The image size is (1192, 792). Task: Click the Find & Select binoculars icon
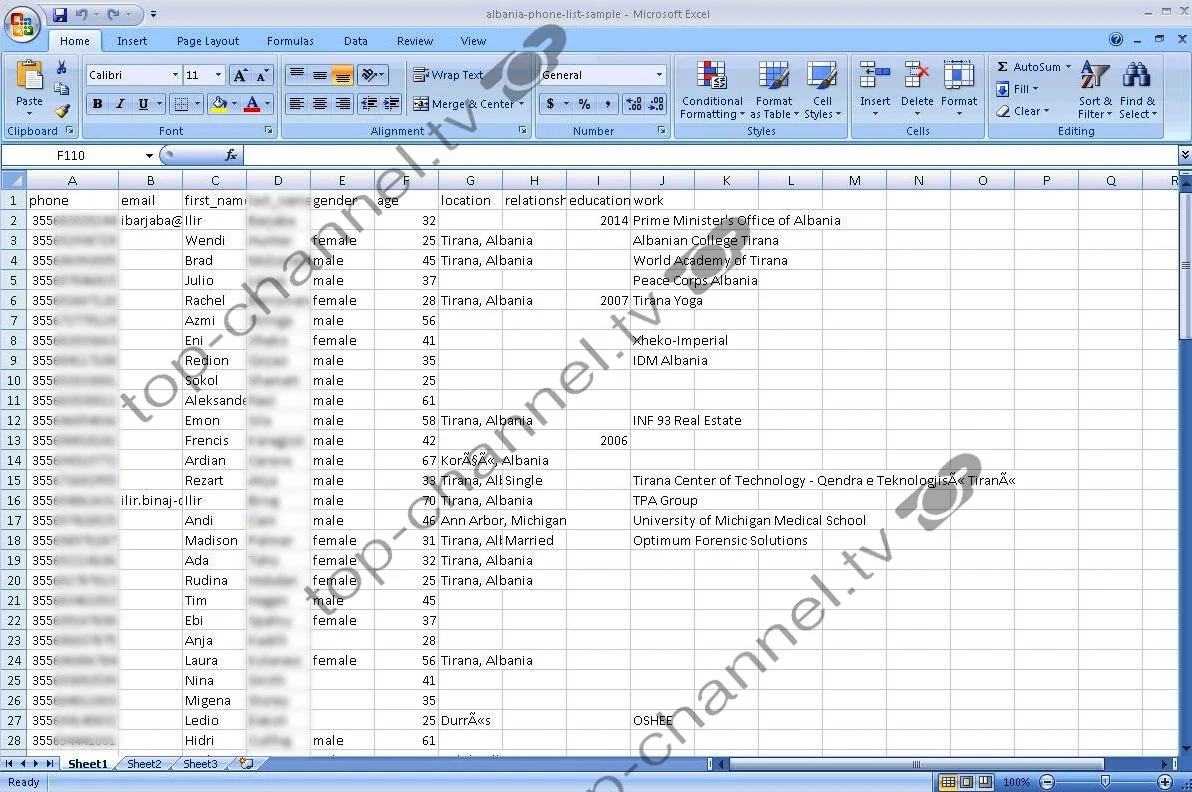click(x=1137, y=76)
